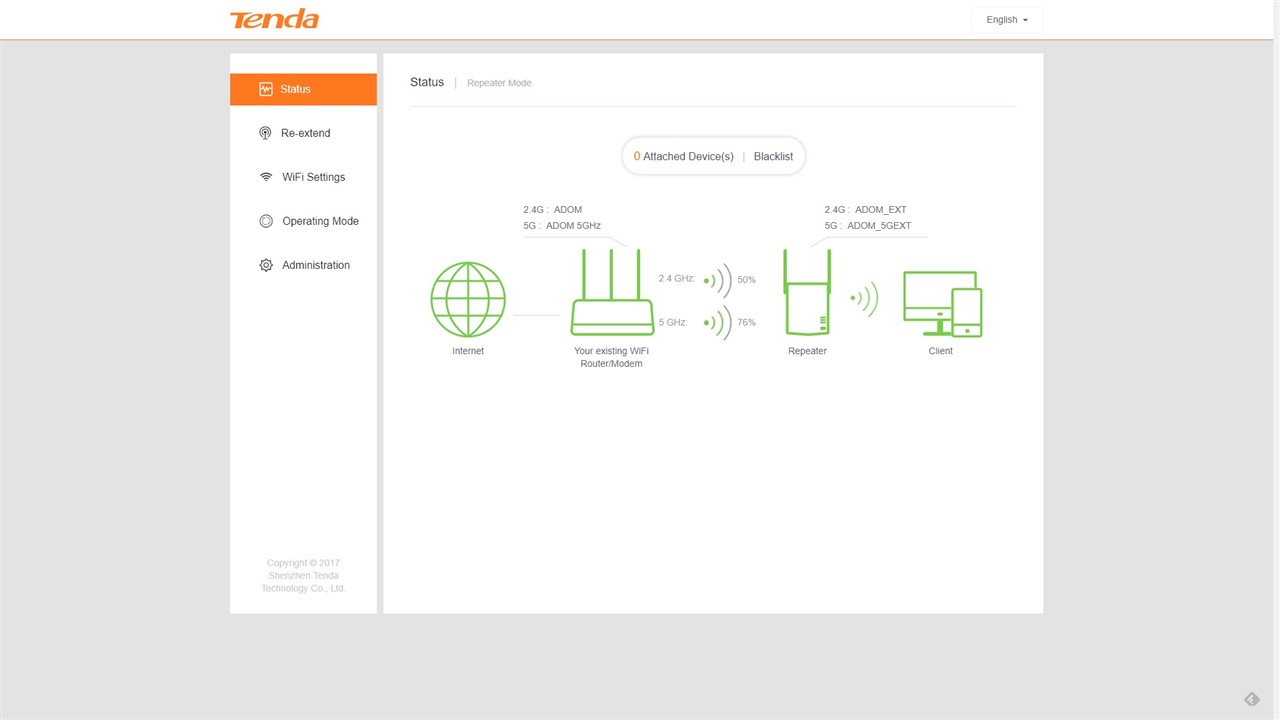Click the bottom-right corner watermark icon
Image resolution: width=1280 pixels, height=720 pixels.
pos(1251,699)
